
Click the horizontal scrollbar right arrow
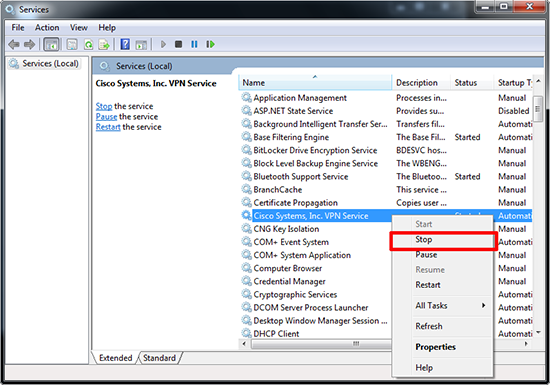tap(526, 344)
